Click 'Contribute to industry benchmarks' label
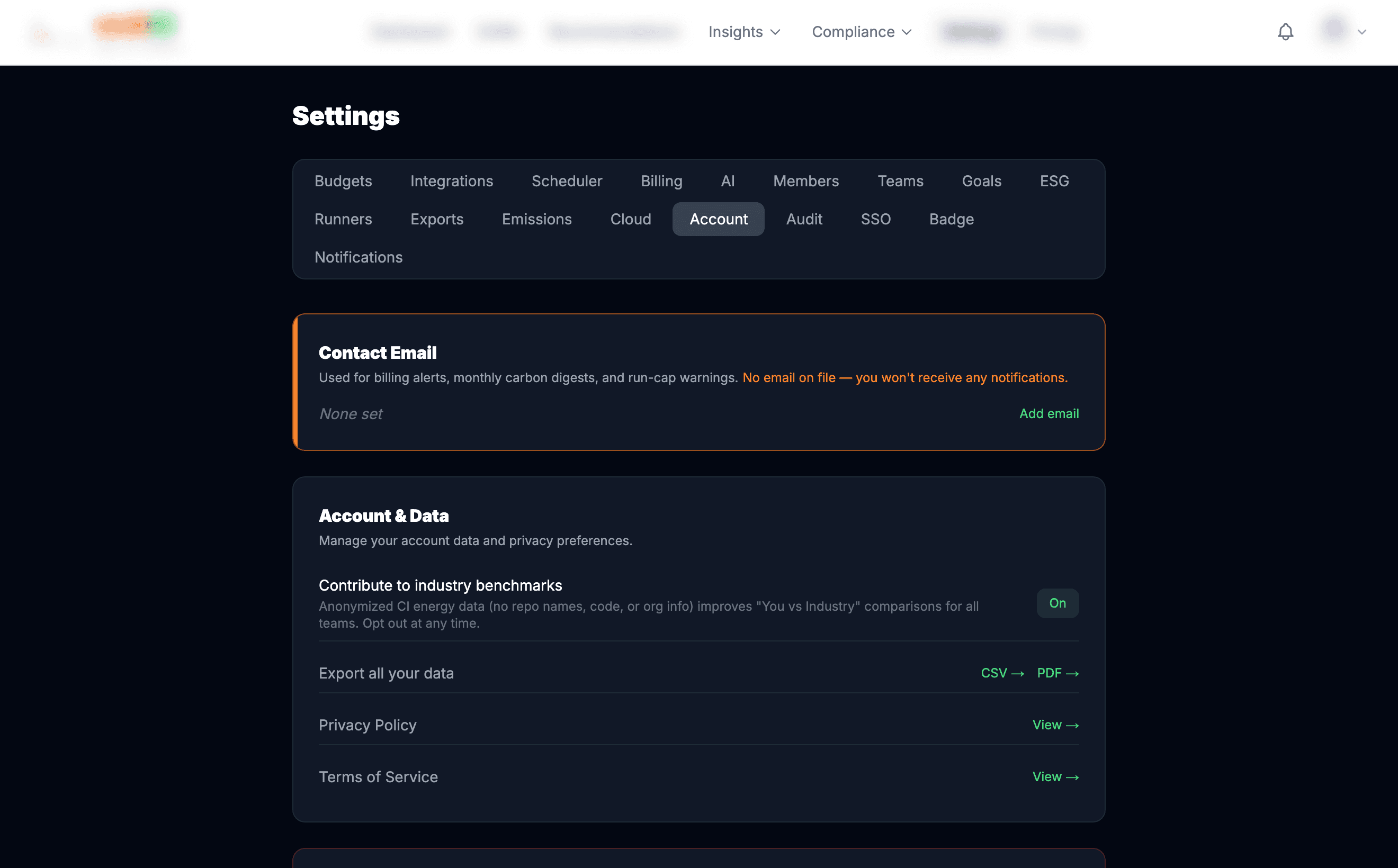 click(x=440, y=585)
